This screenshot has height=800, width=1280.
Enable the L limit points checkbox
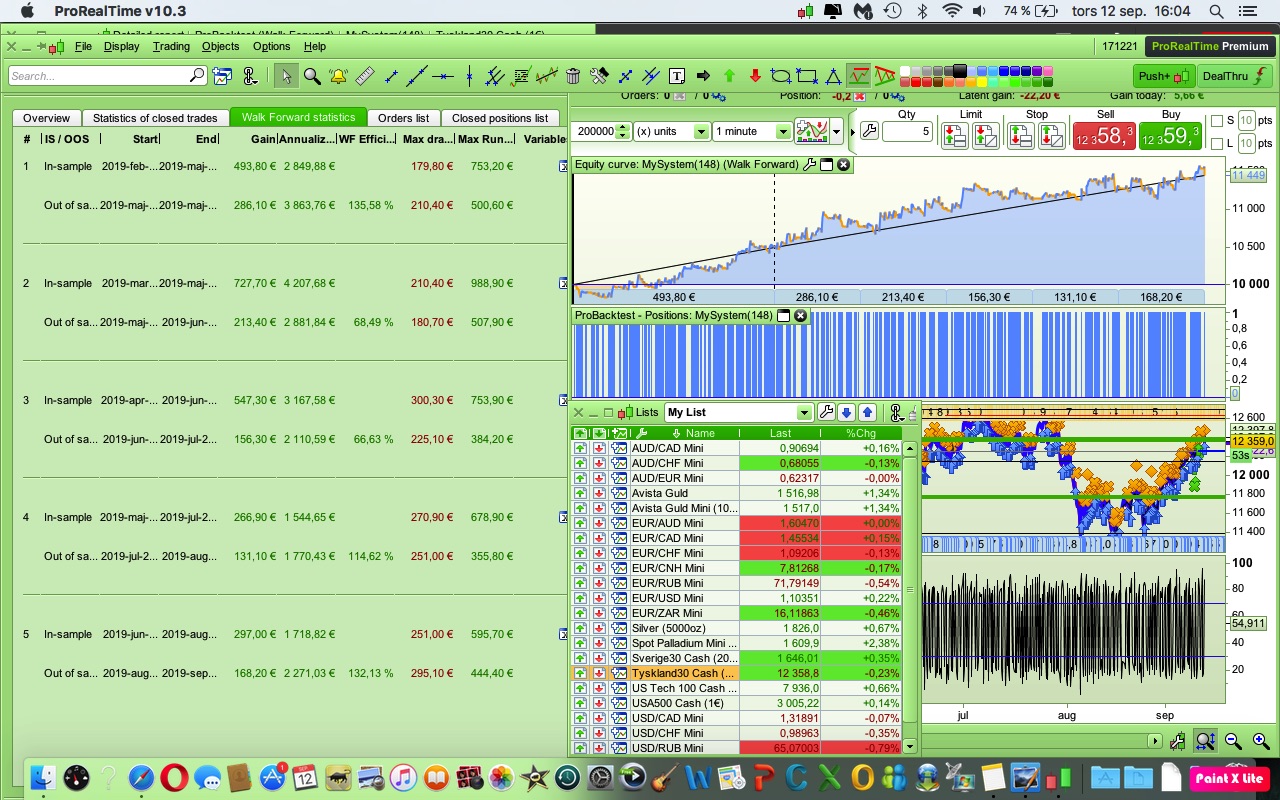click(1217, 145)
